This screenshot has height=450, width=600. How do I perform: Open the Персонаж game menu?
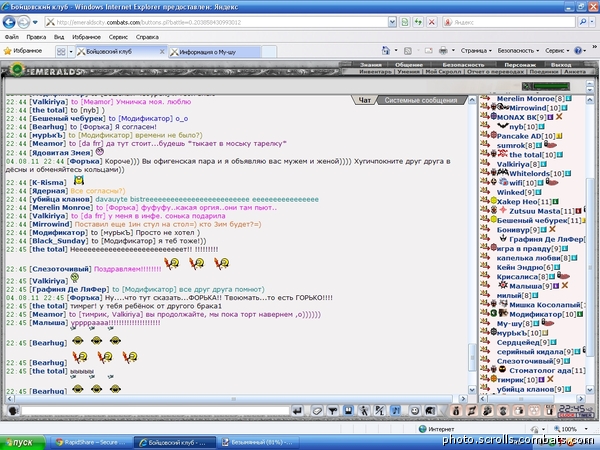point(520,65)
